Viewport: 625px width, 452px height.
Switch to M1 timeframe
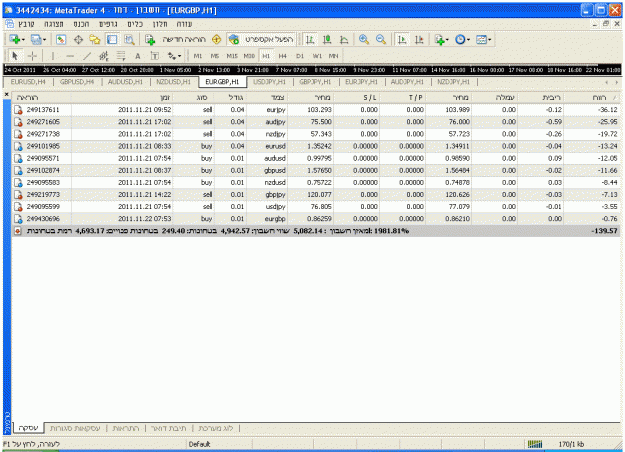(x=198, y=56)
